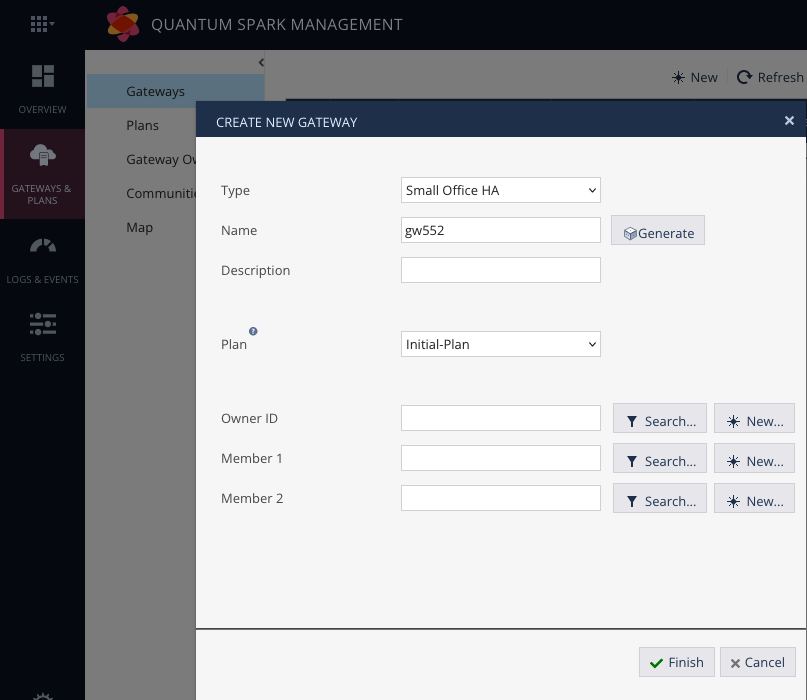Generate a gateway name automatically
The width and height of the screenshot is (807, 700).
[657, 230]
